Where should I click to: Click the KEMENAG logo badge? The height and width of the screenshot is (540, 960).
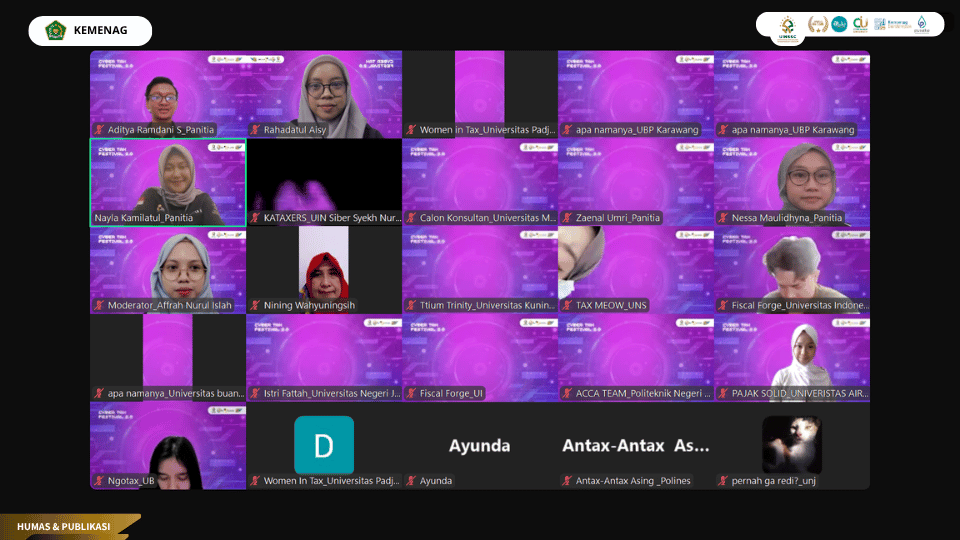[90, 31]
